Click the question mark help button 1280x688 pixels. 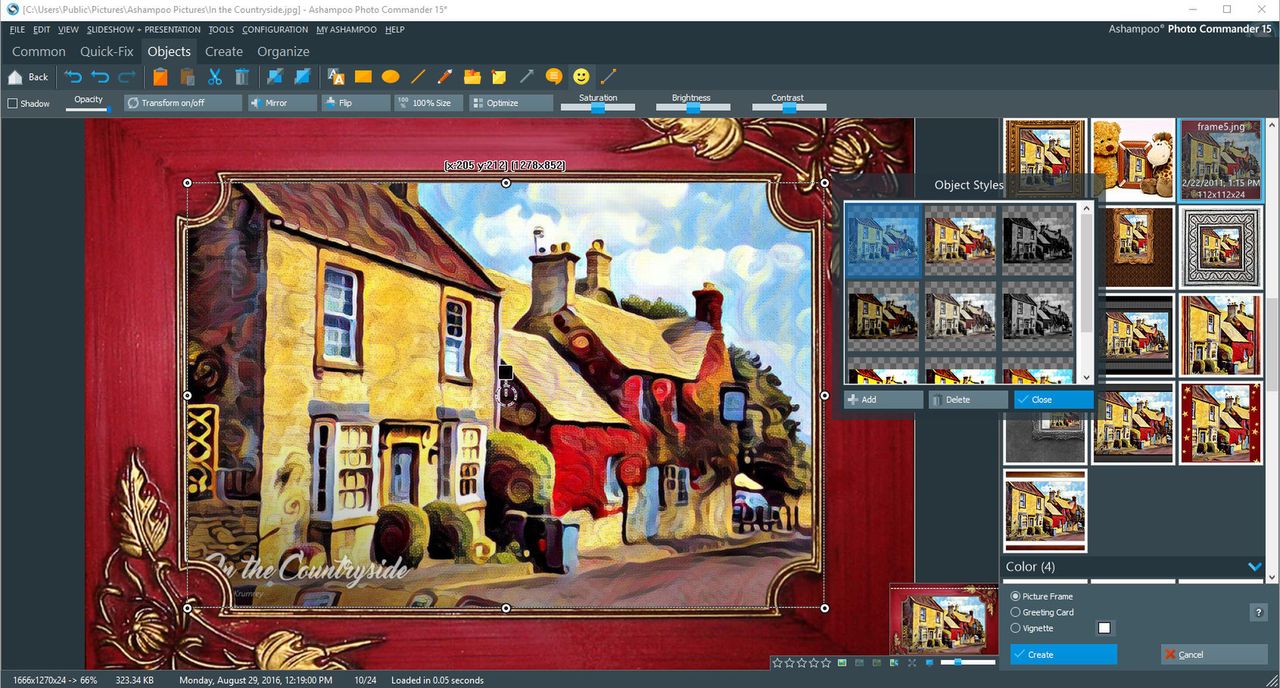1259,612
